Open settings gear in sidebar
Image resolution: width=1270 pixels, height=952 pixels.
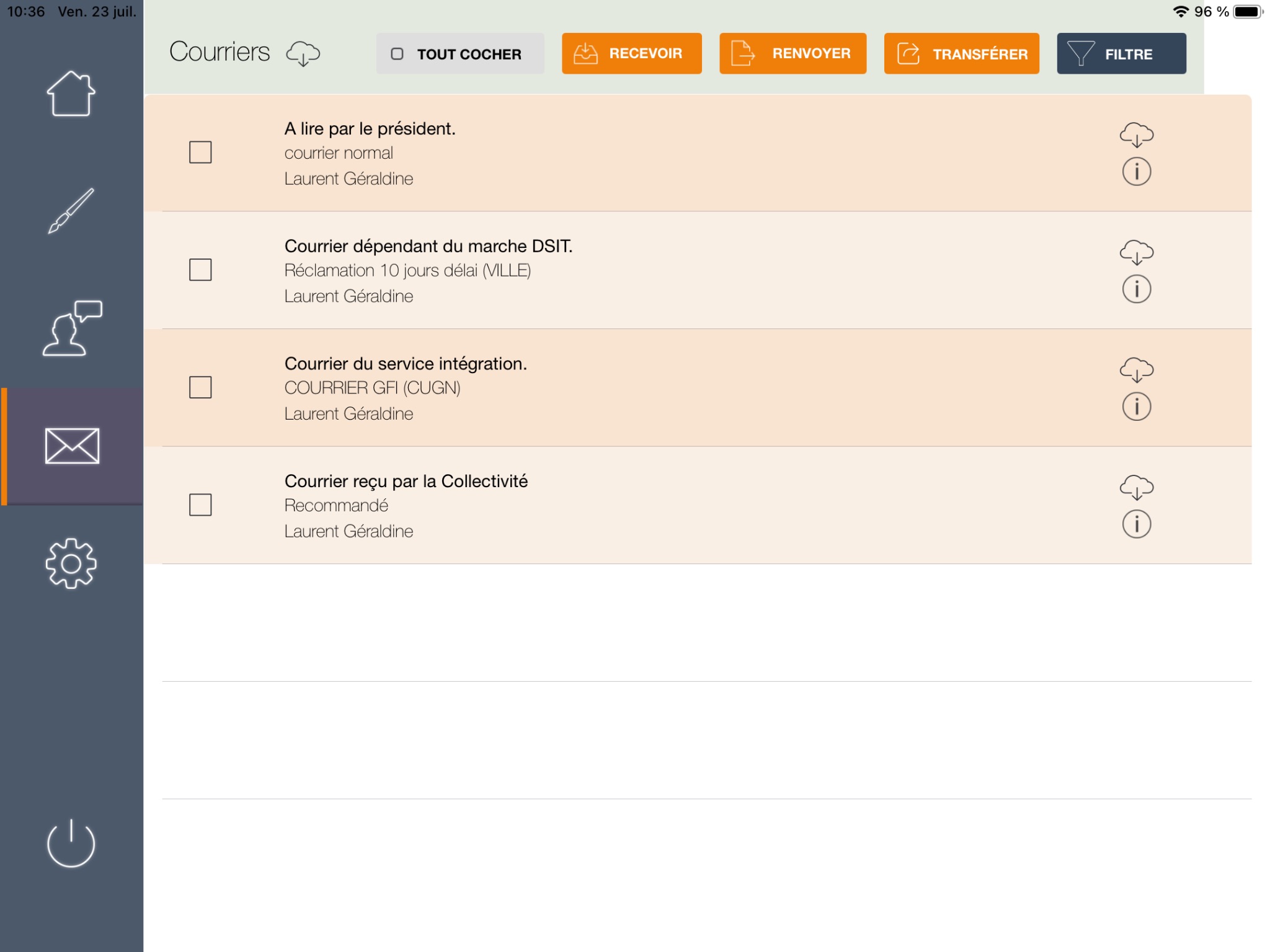coord(71,563)
